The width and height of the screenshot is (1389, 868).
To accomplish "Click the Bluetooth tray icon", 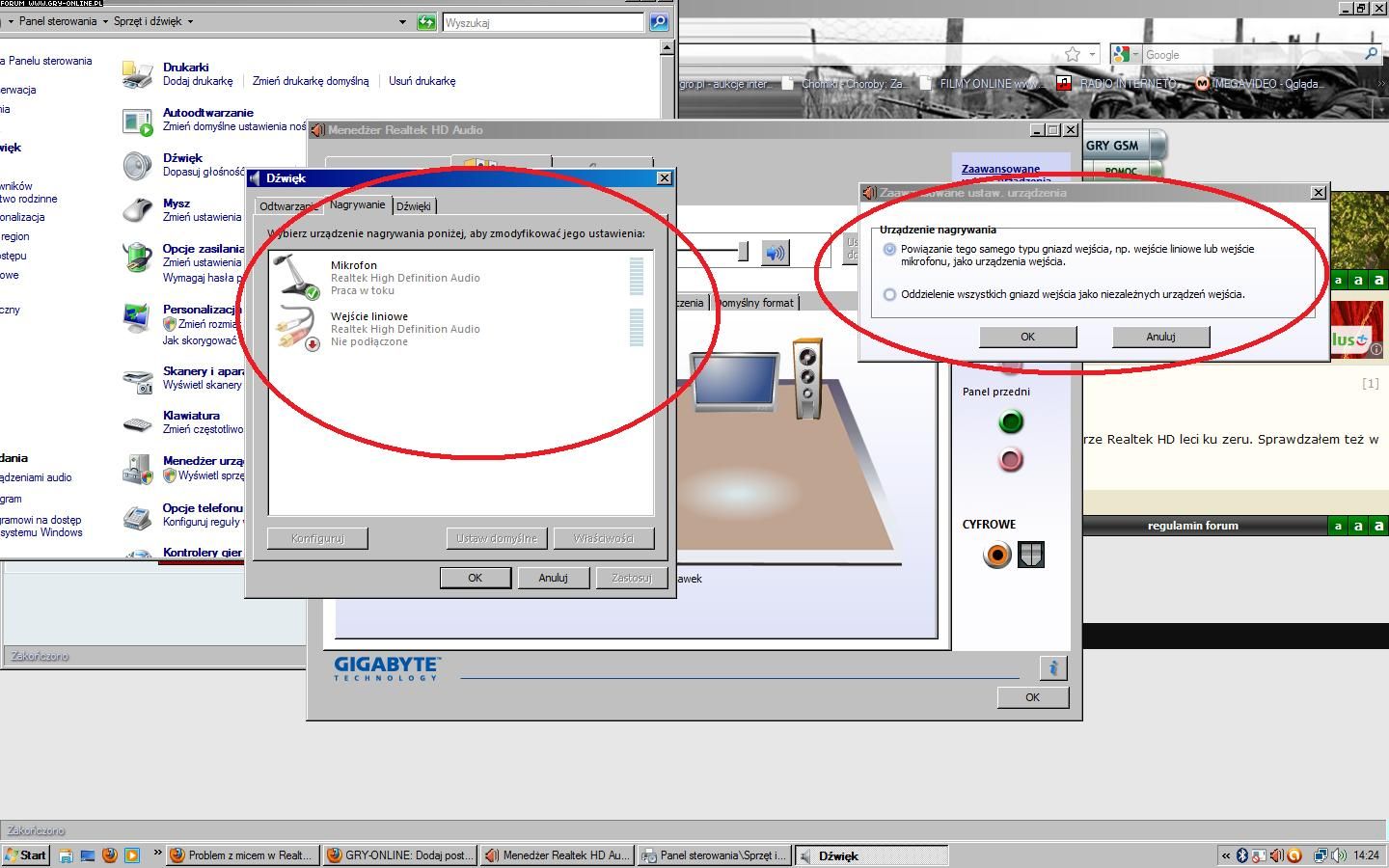I will coord(1242,855).
